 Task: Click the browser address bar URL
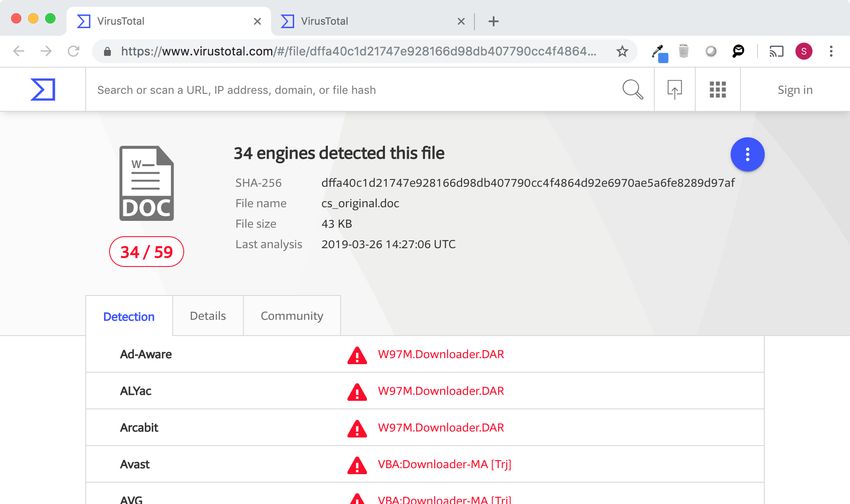[x=358, y=51]
